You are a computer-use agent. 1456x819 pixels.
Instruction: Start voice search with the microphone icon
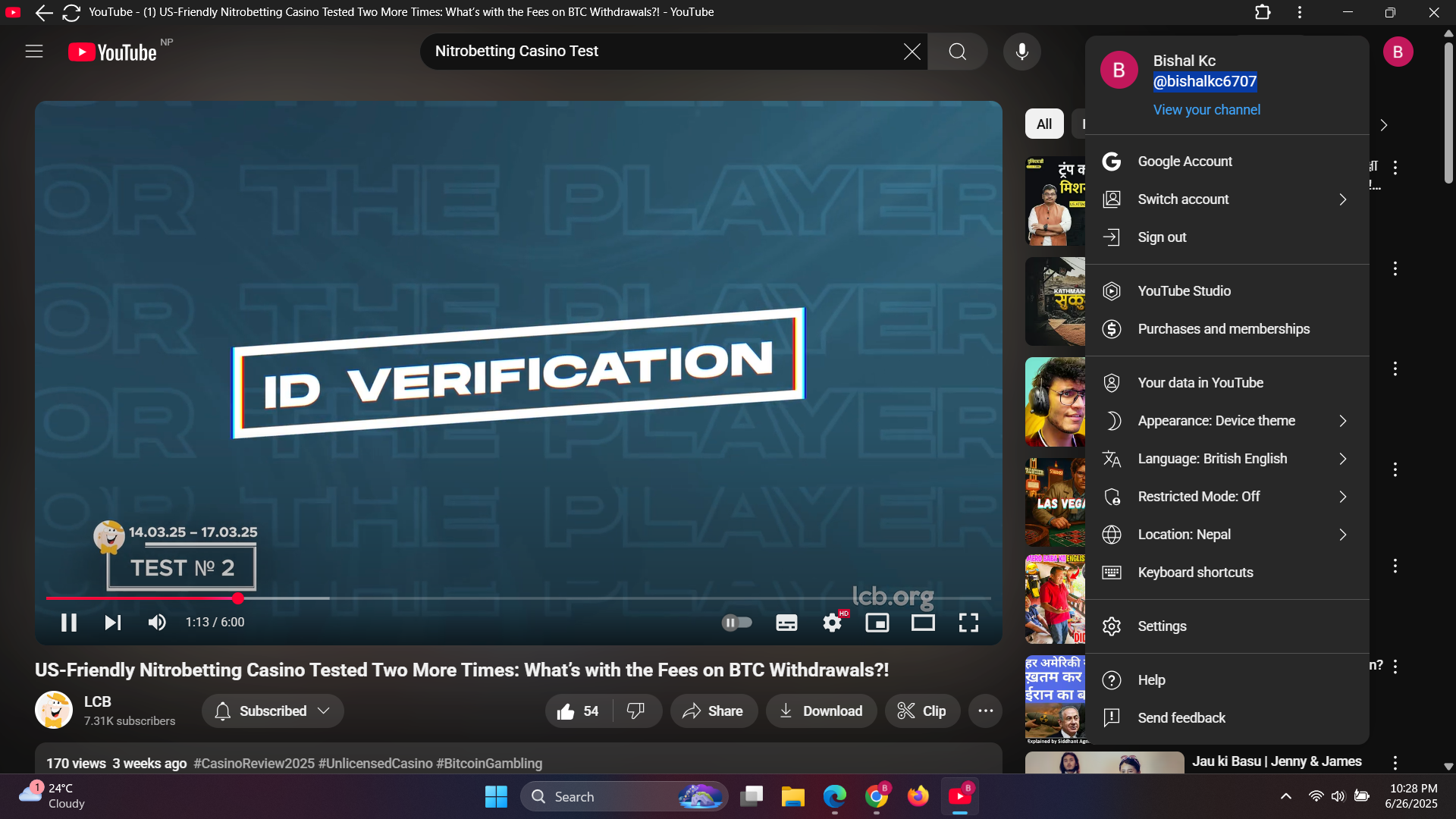click(x=1022, y=52)
